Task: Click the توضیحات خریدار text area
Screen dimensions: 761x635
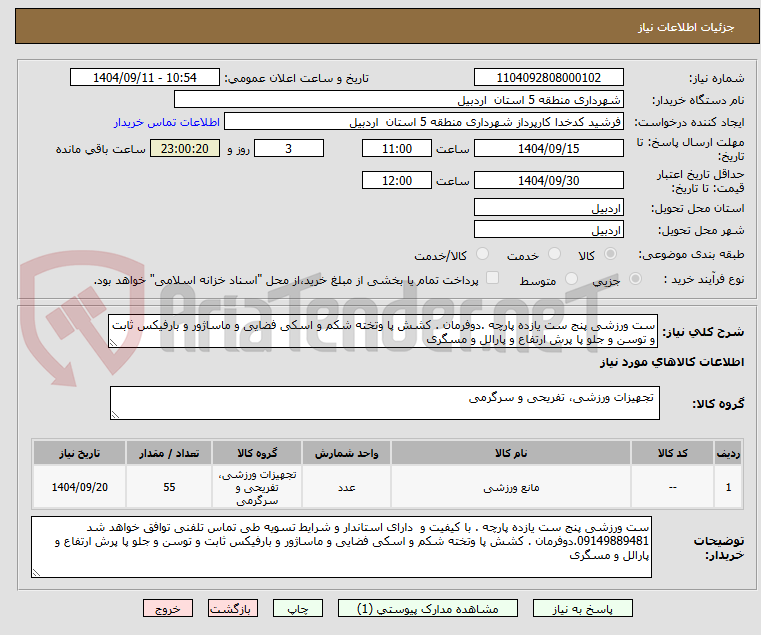Action: pyautogui.click(x=341, y=547)
